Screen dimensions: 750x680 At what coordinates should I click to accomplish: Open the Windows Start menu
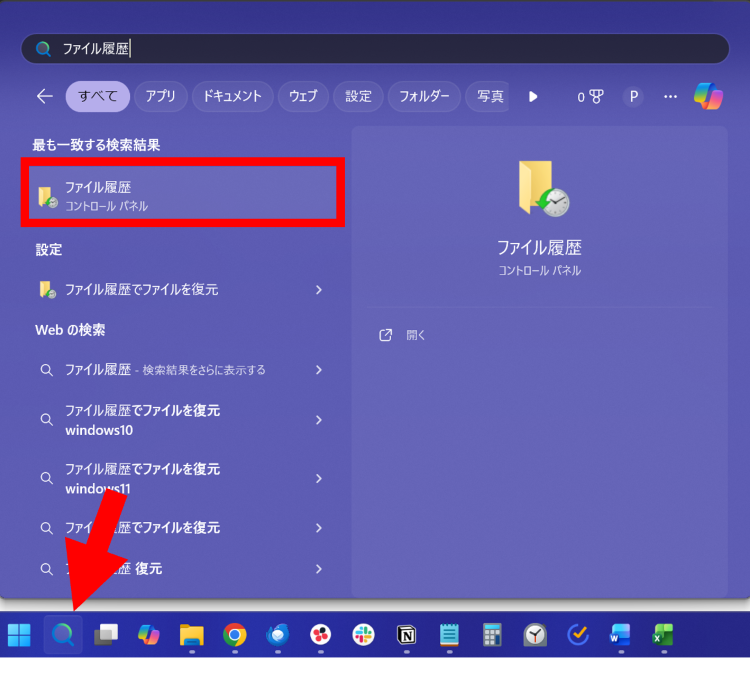(19, 635)
